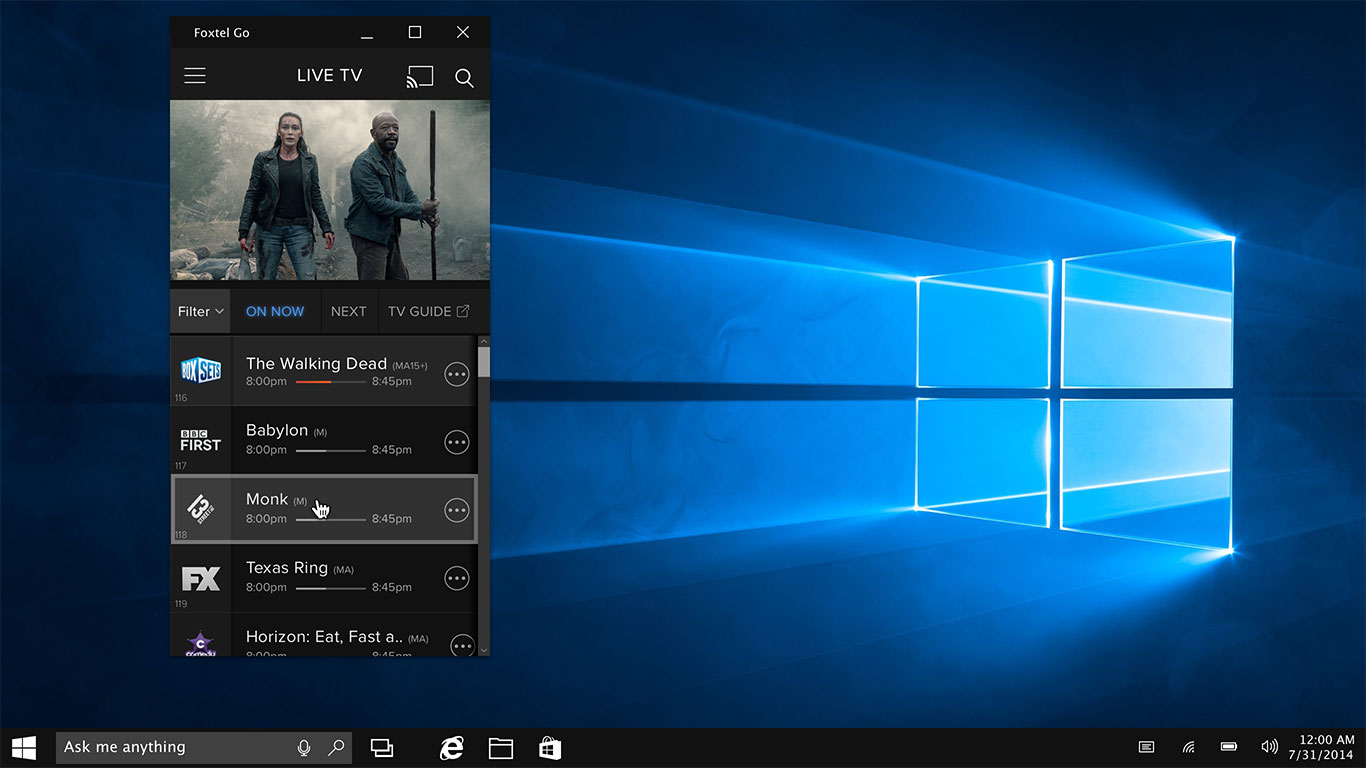Screen dimensions: 1366x768
Task: Open more options for Horizon: Eat, Fast
Action: click(x=462, y=646)
